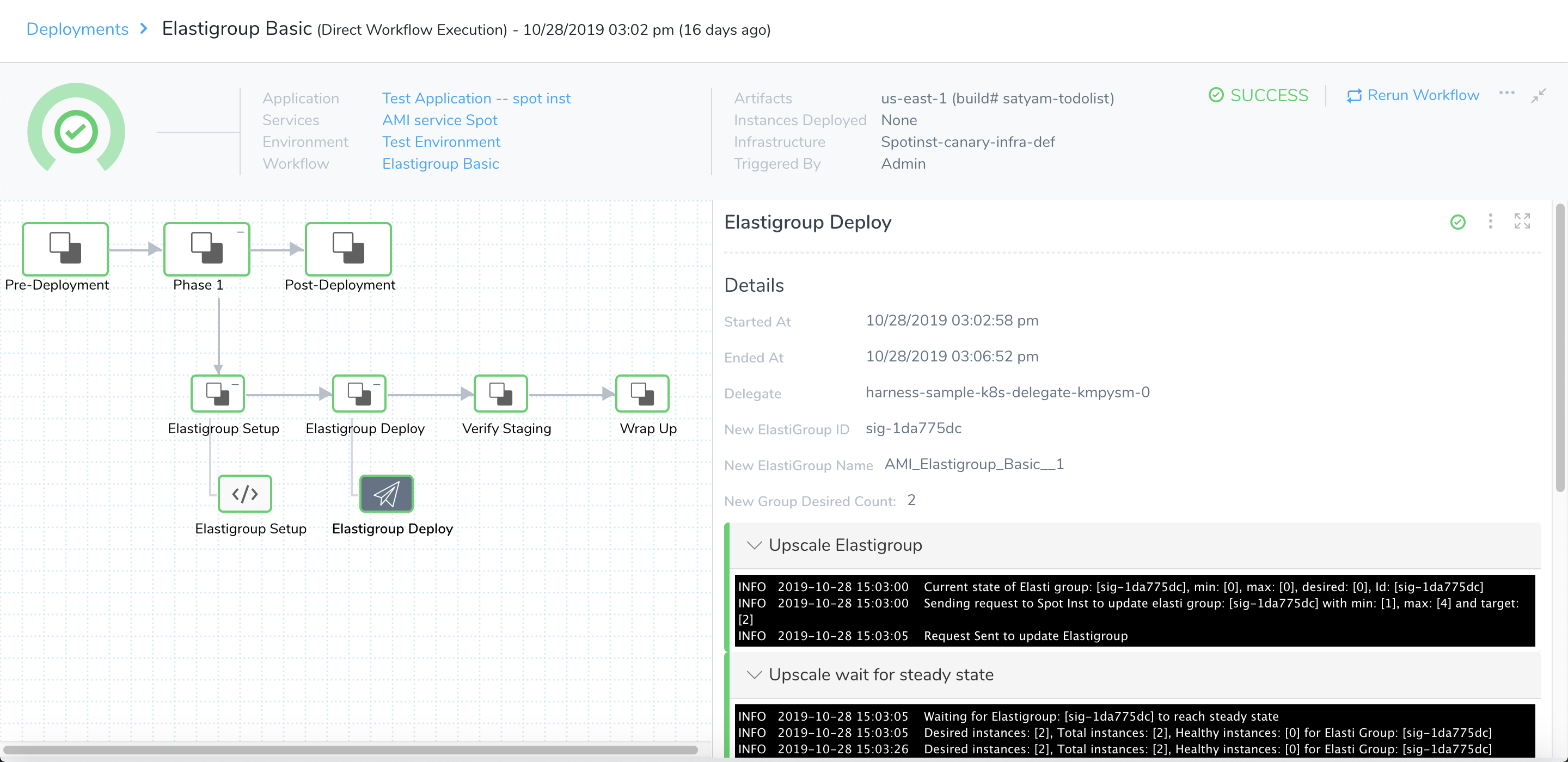This screenshot has width=1568, height=762.
Task: Click the vertical scrollbar of details panel
Action: tap(1559, 348)
